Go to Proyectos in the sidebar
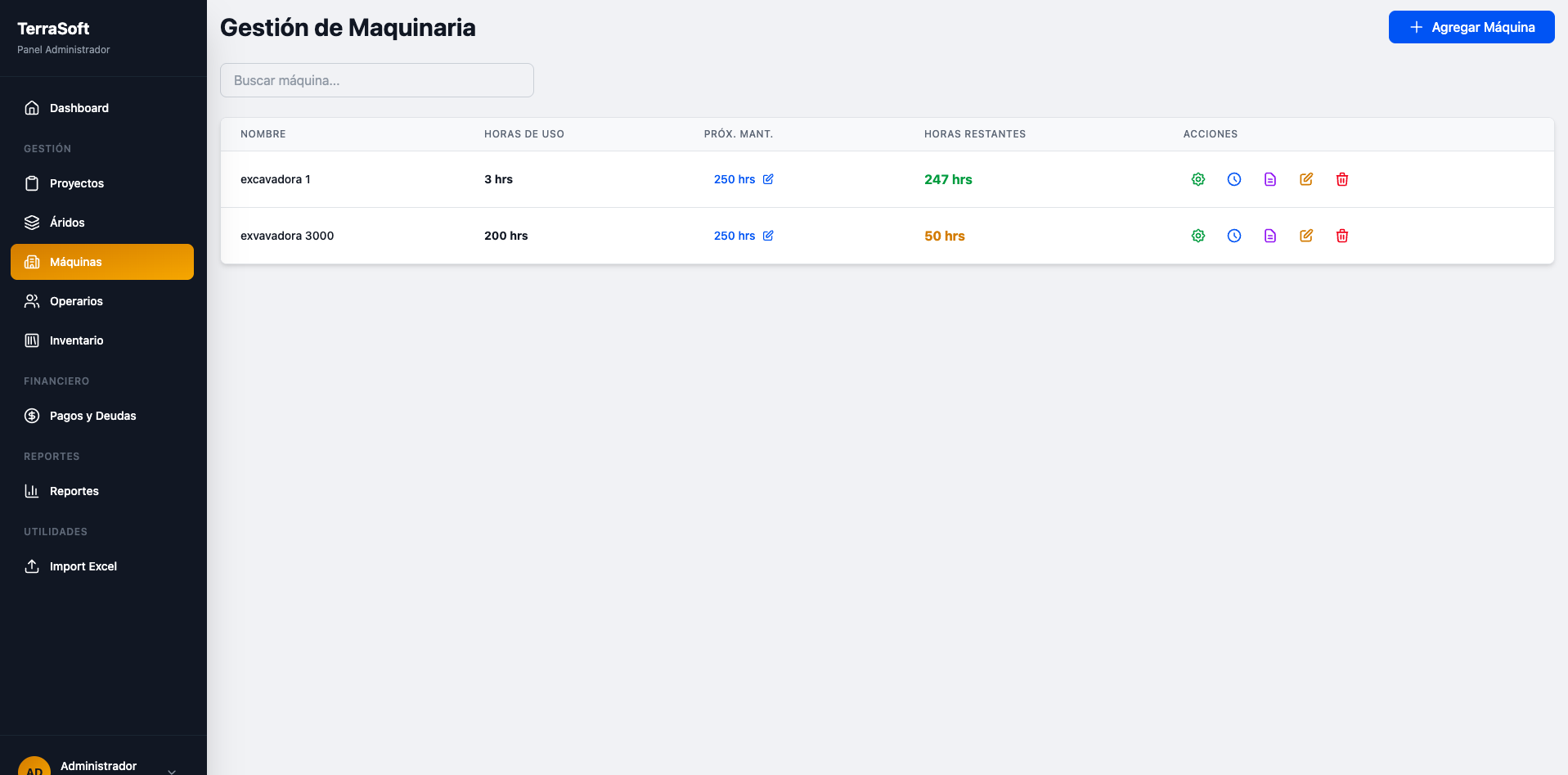The image size is (1568, 775). pyautogui.click(x=76, y=183)
